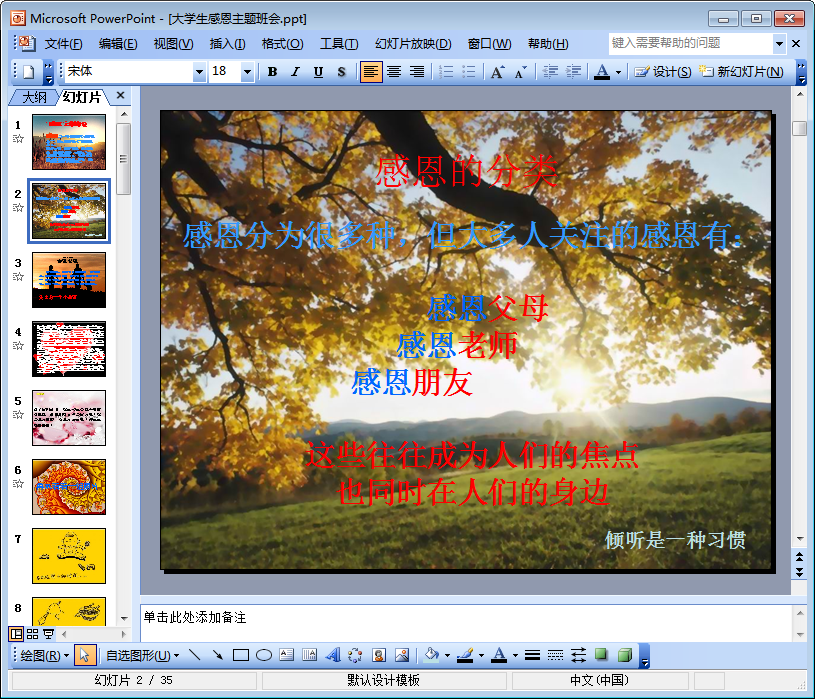Increase the font size

(x=497, y=72)
